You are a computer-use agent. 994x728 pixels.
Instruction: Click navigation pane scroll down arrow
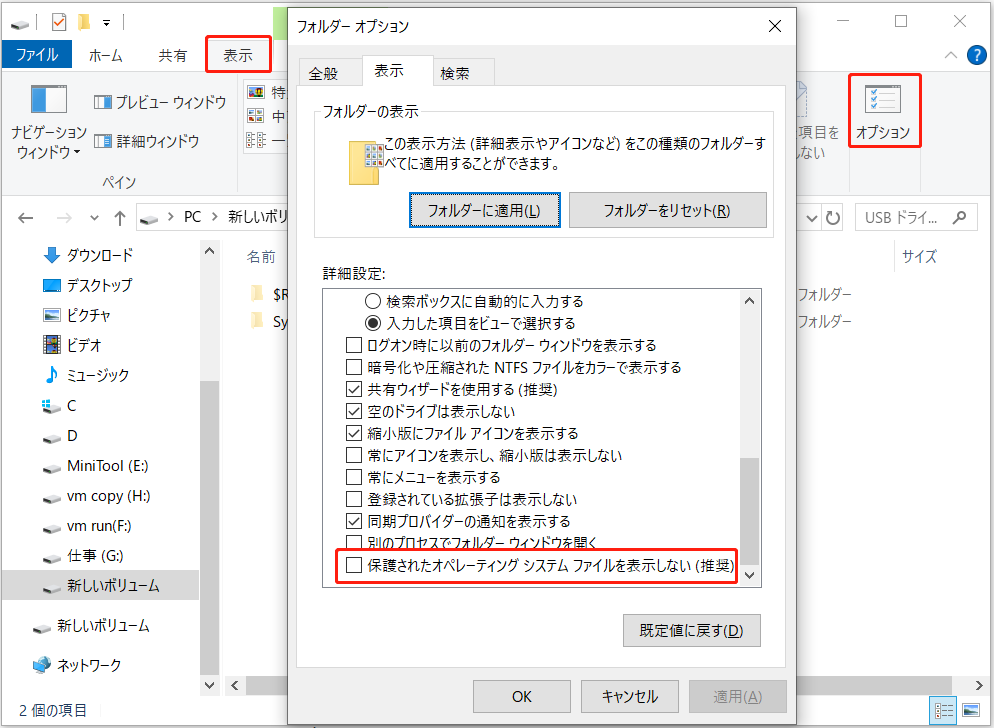click(x=209, y=686)
